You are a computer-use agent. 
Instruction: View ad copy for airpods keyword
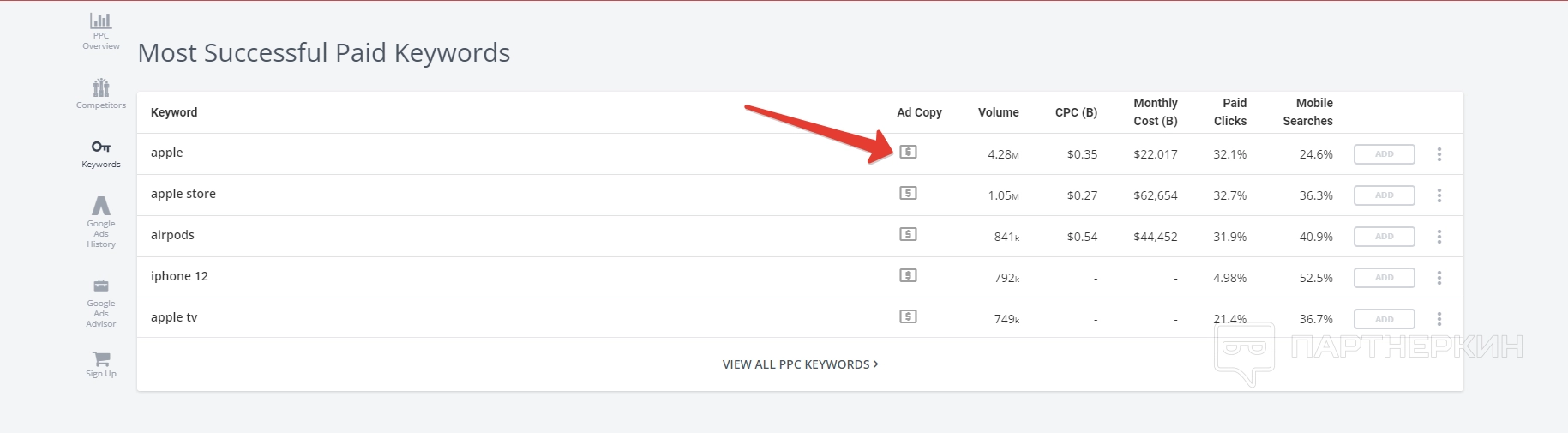pos(908,235)
